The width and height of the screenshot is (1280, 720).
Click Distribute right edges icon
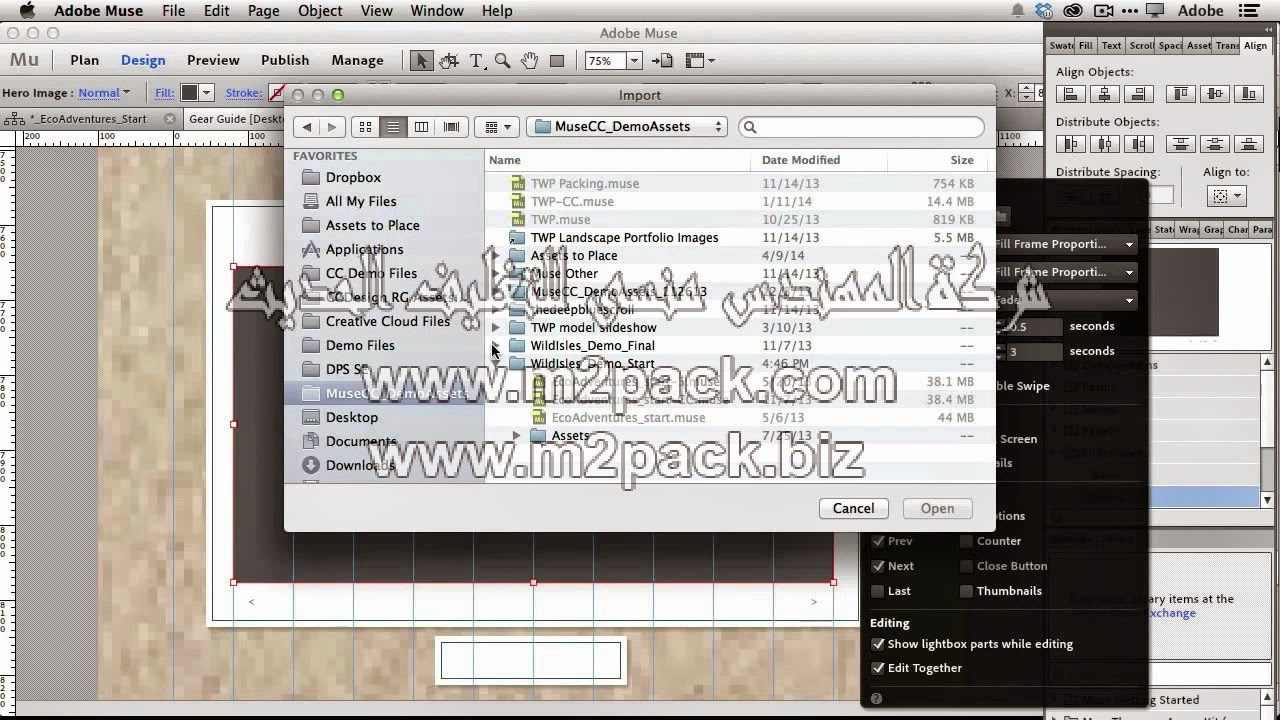(1139, 144)
